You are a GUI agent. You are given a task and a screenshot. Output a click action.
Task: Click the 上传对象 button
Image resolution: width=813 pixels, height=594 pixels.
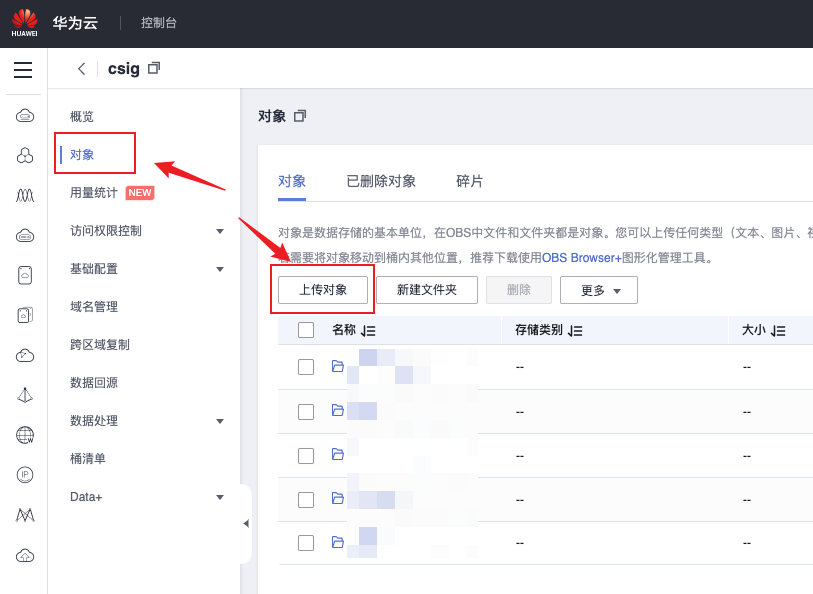coord(323,290)
